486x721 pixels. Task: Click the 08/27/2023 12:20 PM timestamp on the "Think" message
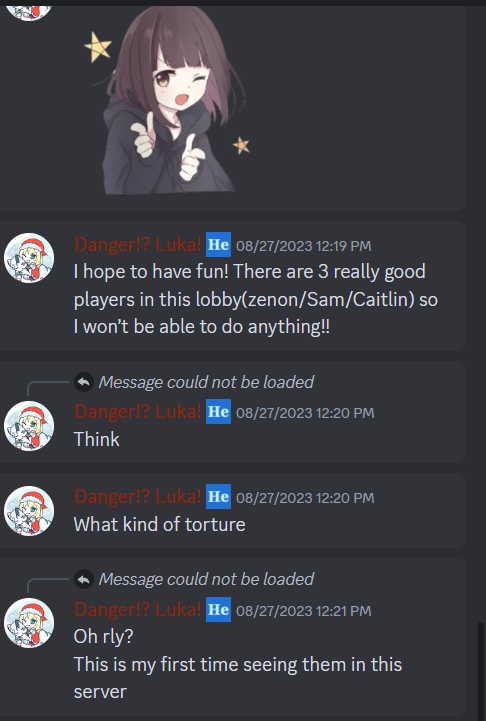305,413
